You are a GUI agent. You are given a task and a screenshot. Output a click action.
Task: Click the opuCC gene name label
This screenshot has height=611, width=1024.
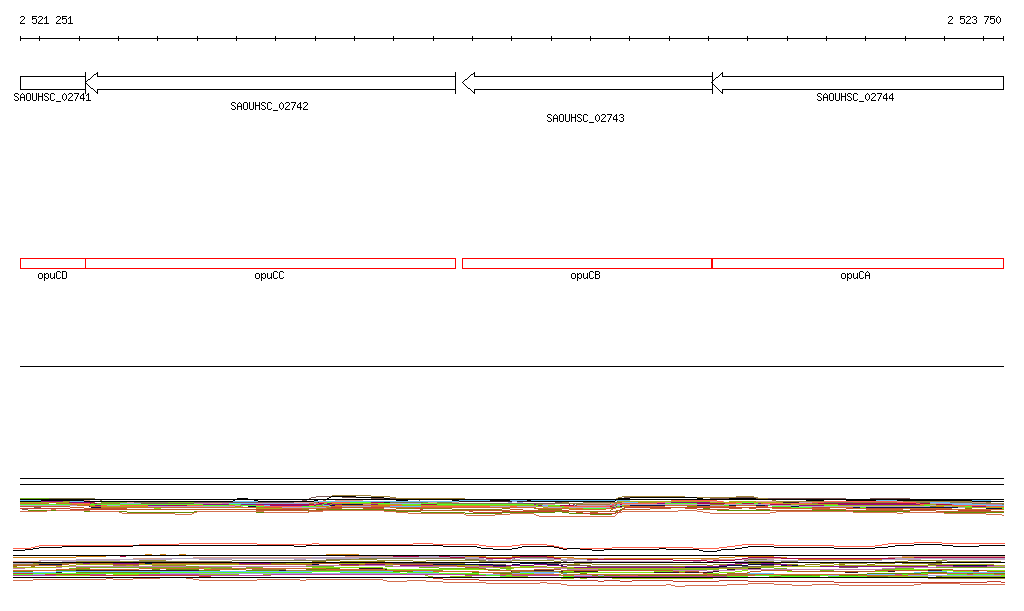269,275
